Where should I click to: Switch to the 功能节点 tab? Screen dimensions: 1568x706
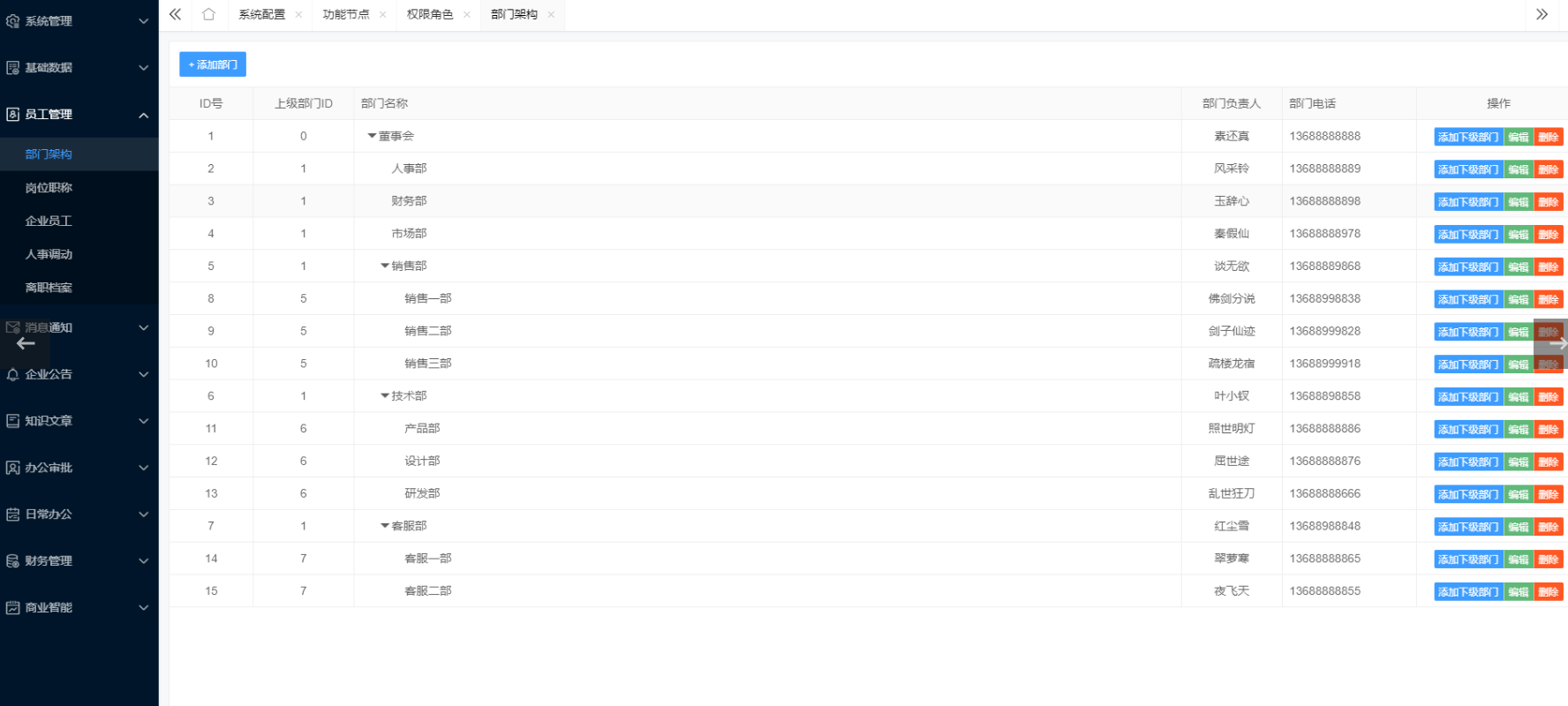(x=345, y=15)
